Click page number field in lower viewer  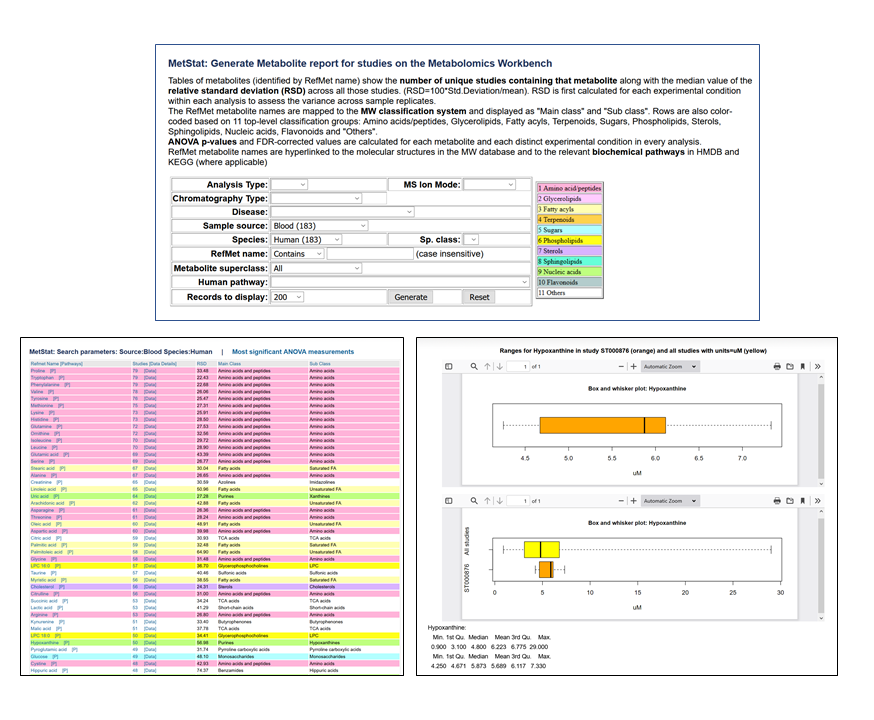coord(518,501)
